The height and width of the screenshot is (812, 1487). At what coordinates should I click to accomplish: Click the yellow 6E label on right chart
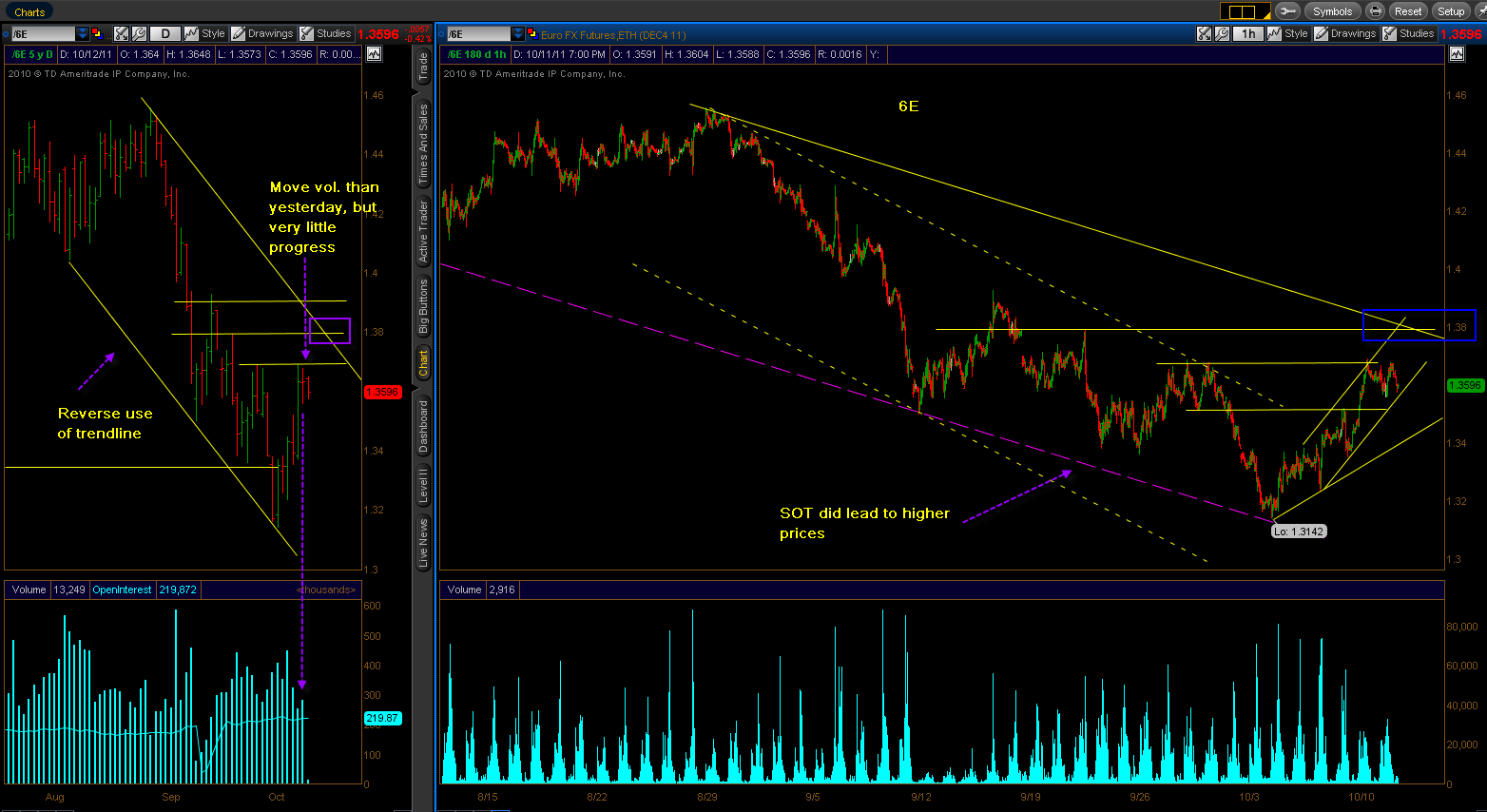pos(909,106)
